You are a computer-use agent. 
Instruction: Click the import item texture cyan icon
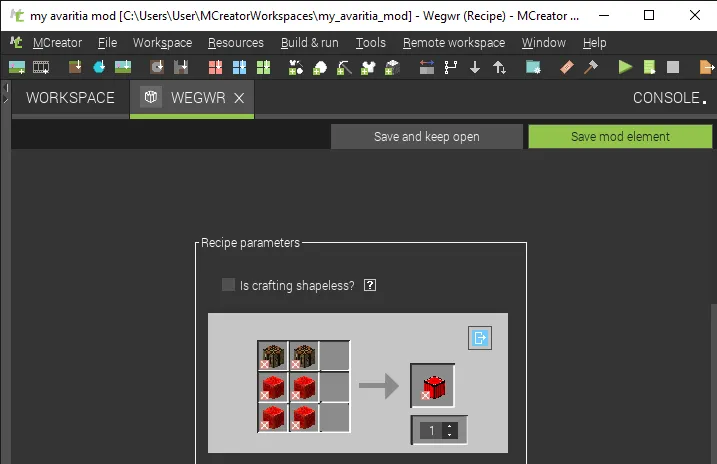[x=99, y=68]
